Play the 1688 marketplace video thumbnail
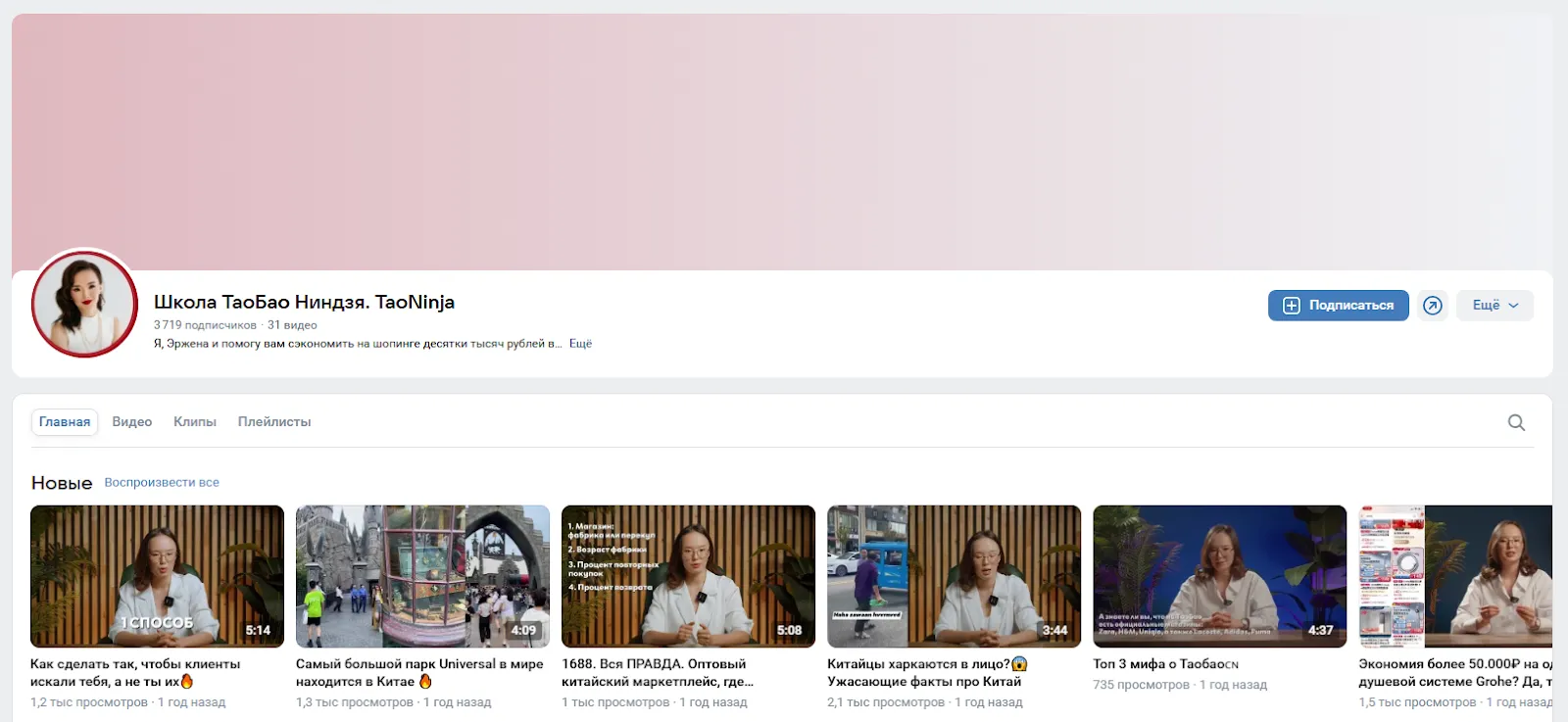The width and height of the screenshot is (1568, 722). tap(688, 576)
